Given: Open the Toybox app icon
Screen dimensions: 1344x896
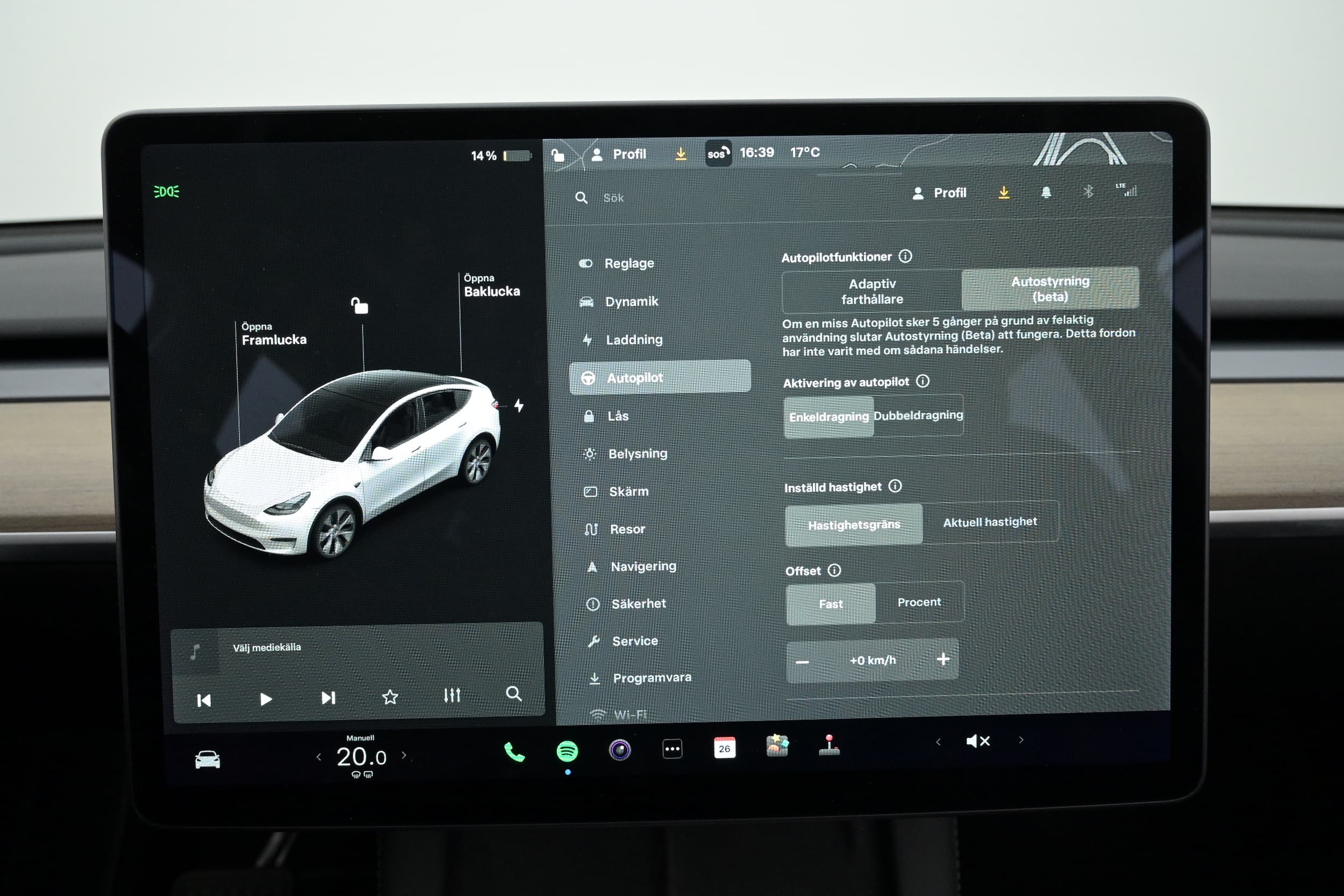Looking at the screenshot, I should click(x=777, y=746).
